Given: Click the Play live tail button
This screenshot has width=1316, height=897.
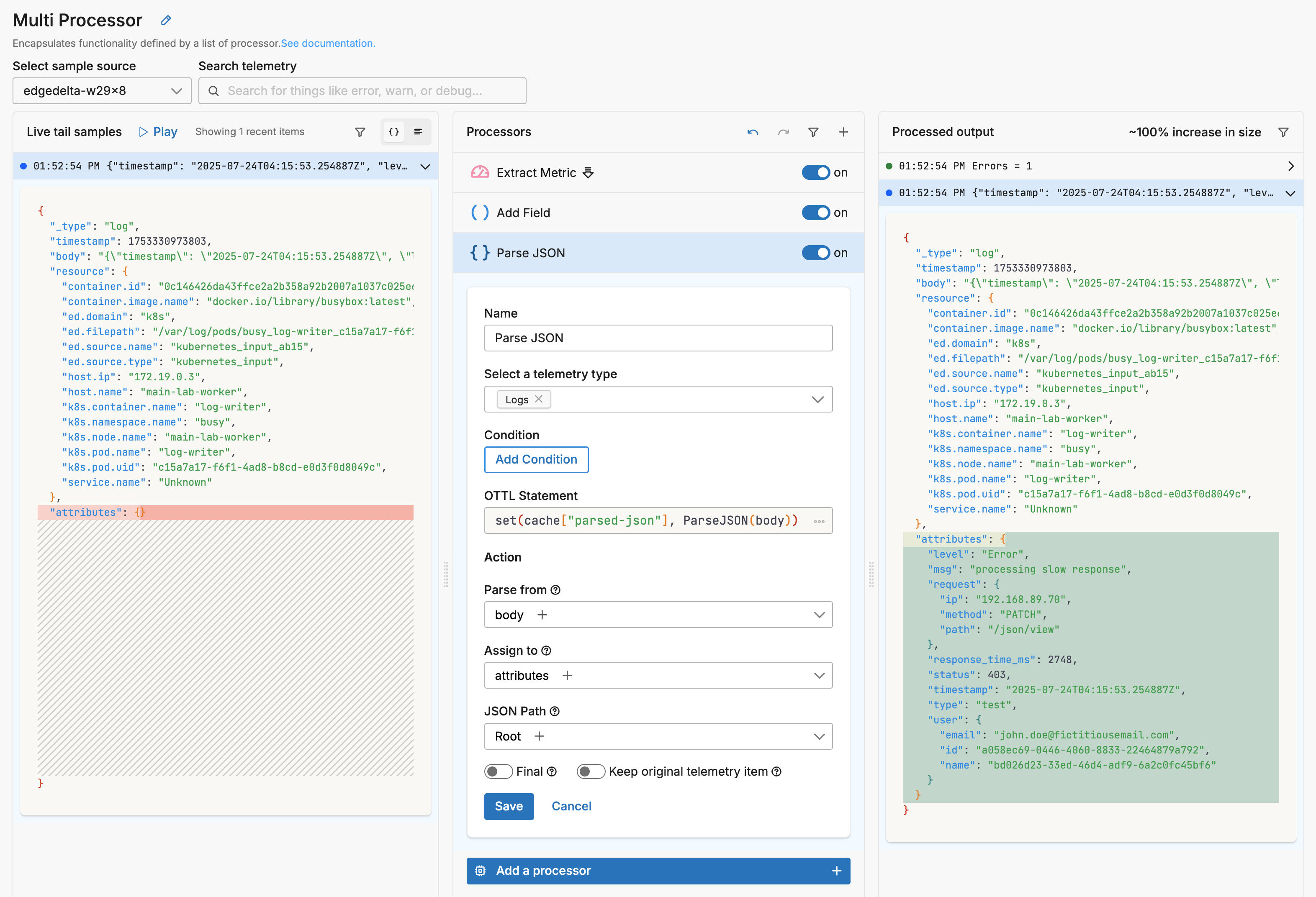Looking at the screenshot, I should 158,132.
